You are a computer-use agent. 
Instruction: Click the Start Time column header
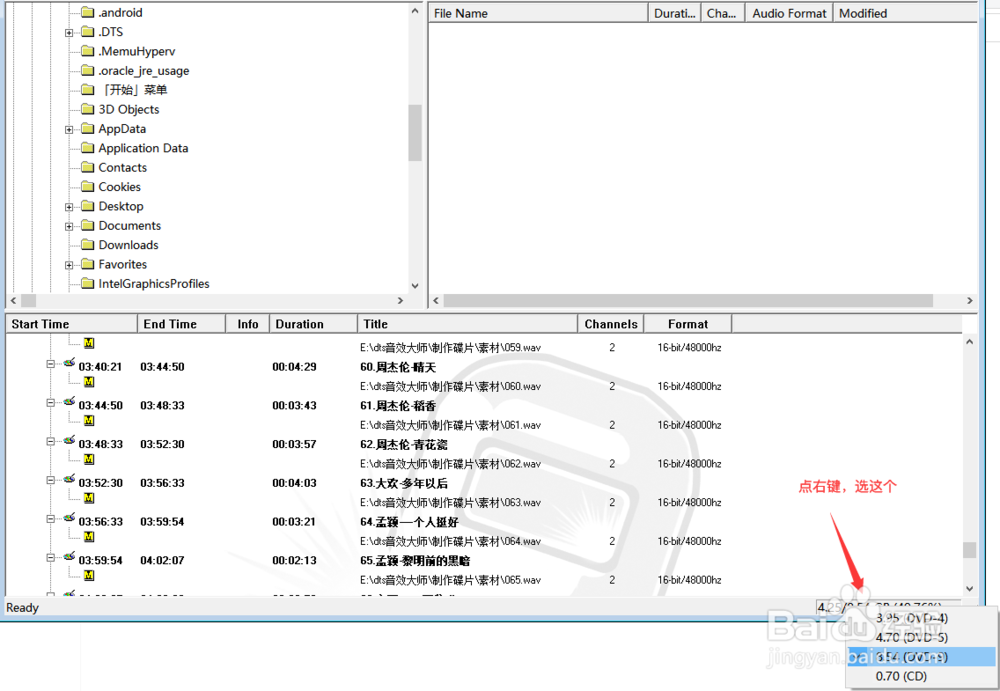[x=71, y=324]
